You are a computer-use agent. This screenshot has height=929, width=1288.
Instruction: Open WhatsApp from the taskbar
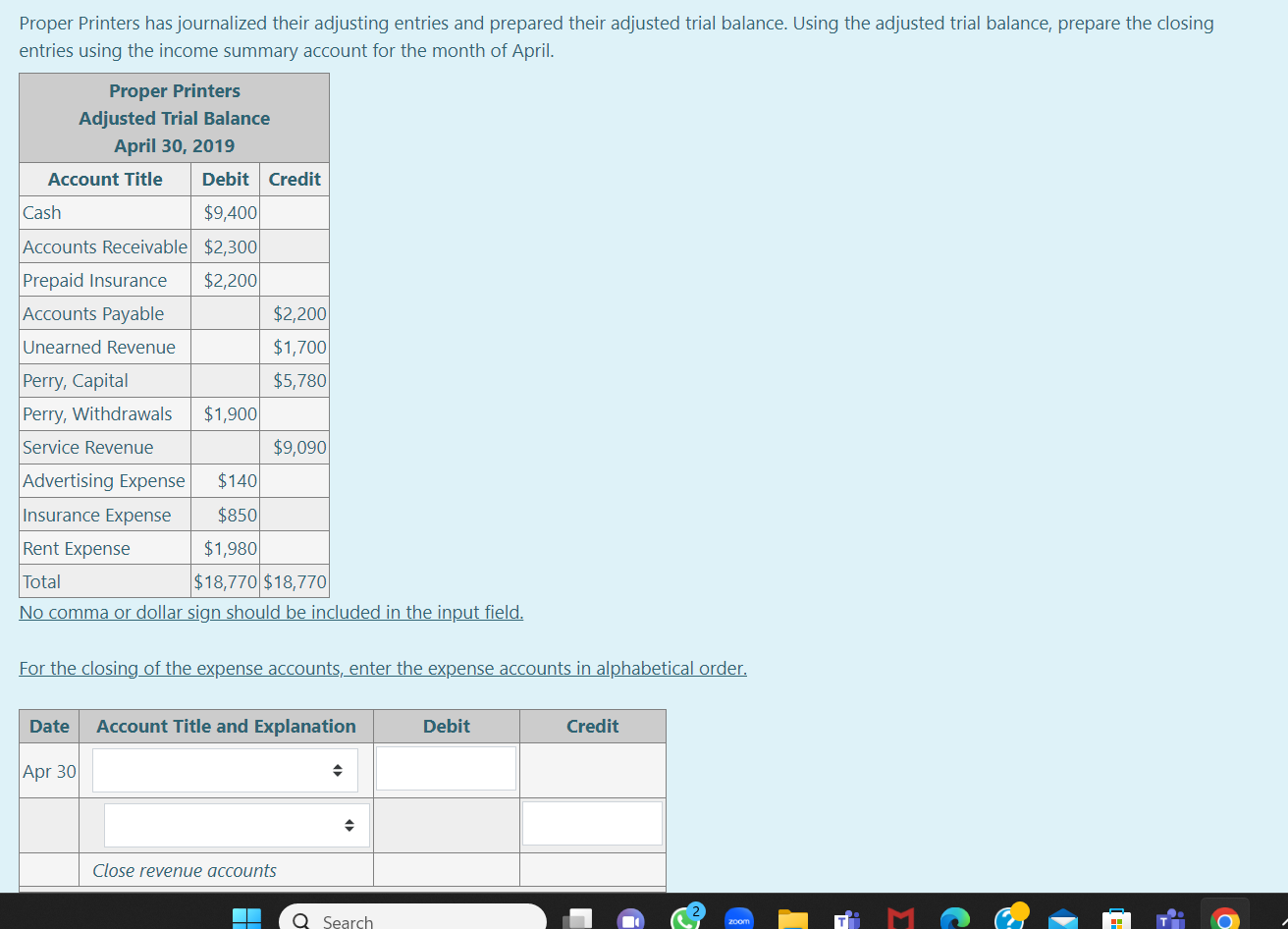point(686,918)
